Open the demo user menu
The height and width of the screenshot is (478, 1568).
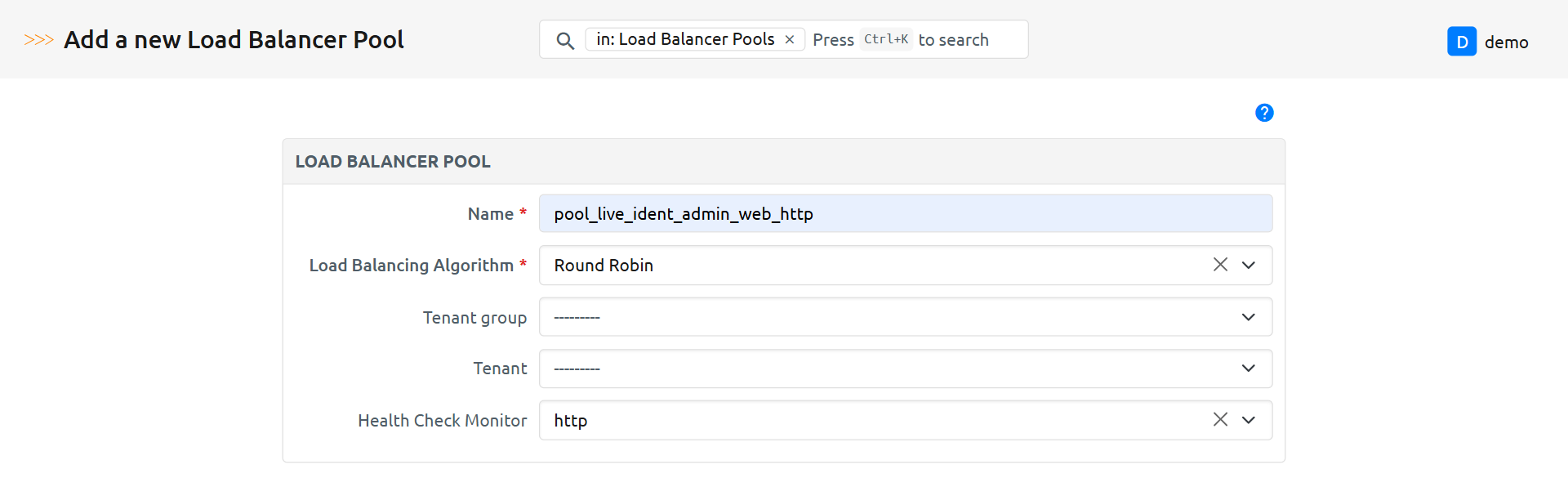pos(1506,42)
